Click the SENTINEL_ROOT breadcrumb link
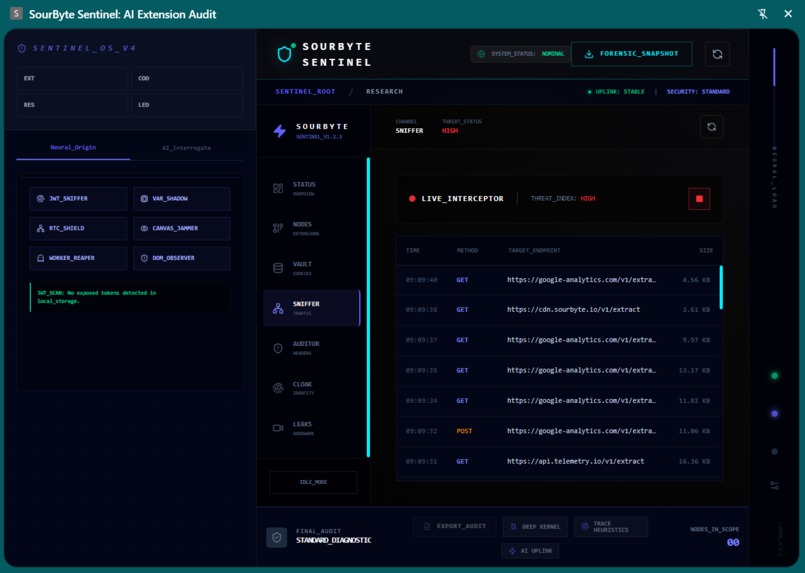The image size is (805, 573). coord(305,92)
